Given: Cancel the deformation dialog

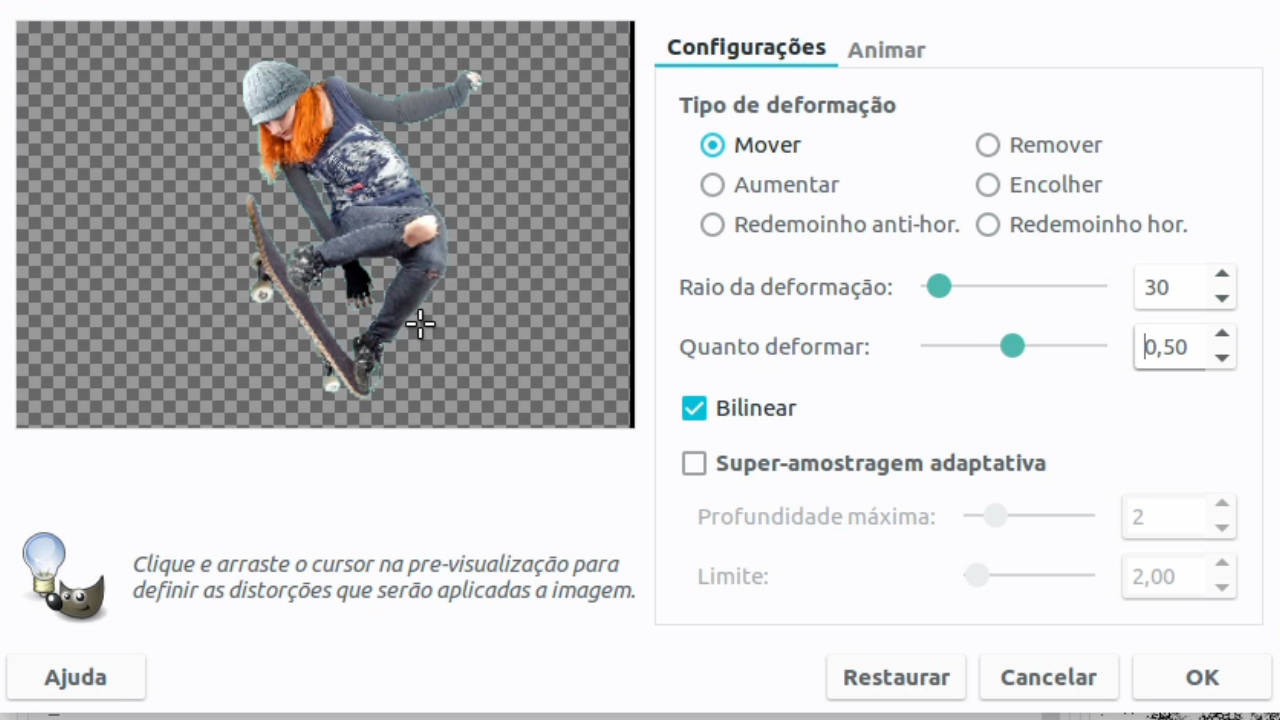Looking at the screenshot, I should point(1049,677).
